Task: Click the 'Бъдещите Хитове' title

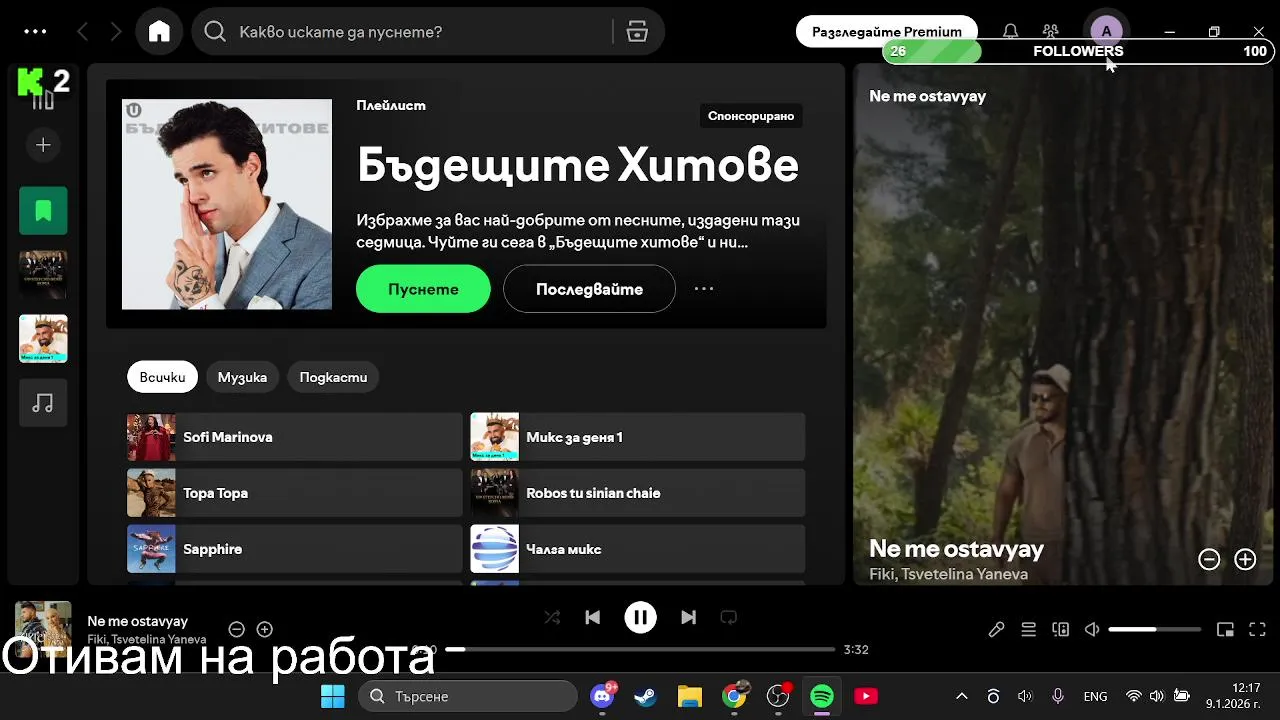Action: pos(578,165)
